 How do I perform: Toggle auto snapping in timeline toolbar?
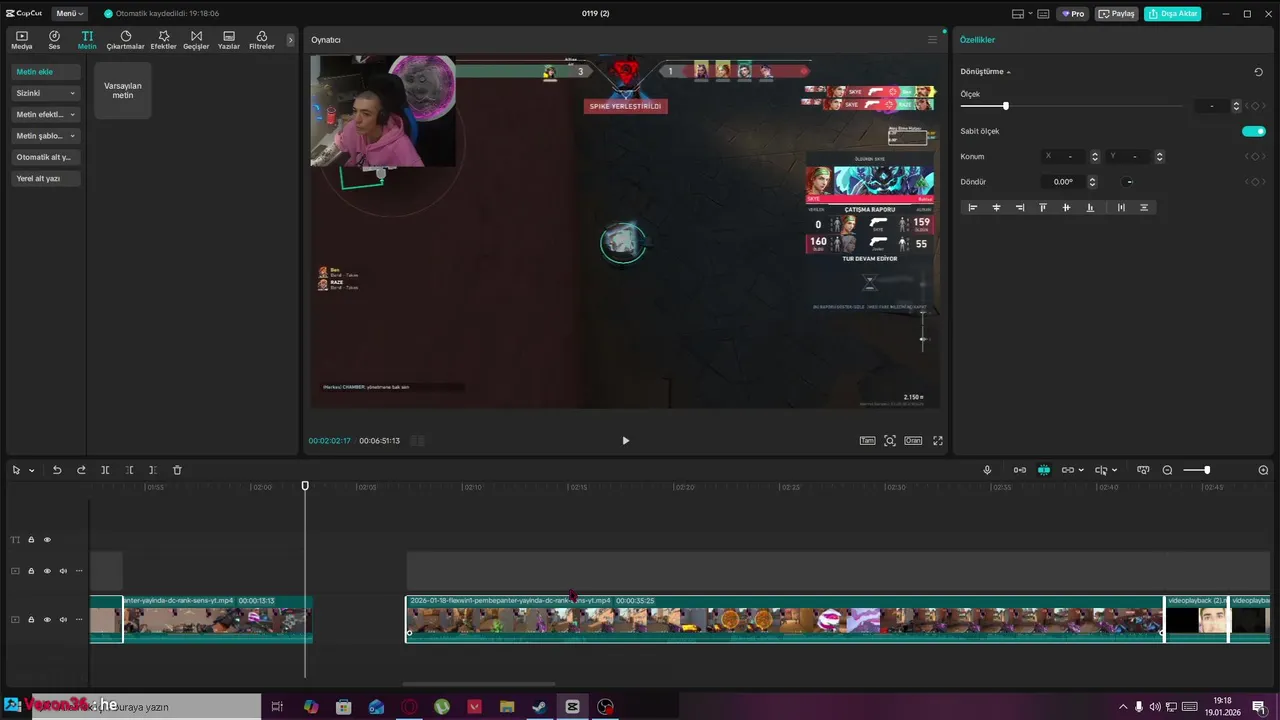pos(1043,470)
